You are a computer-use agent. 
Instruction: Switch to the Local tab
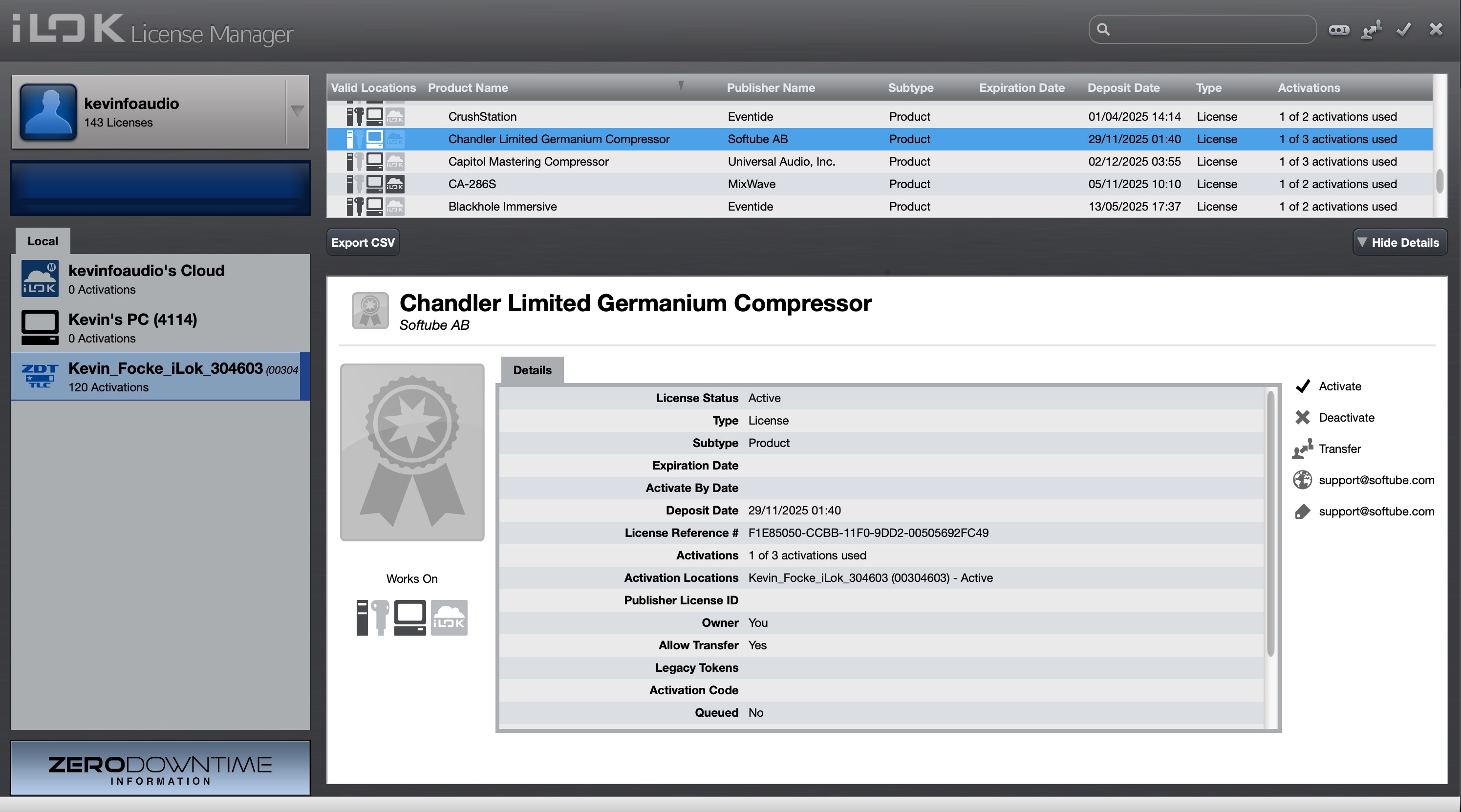click(43, 241)
